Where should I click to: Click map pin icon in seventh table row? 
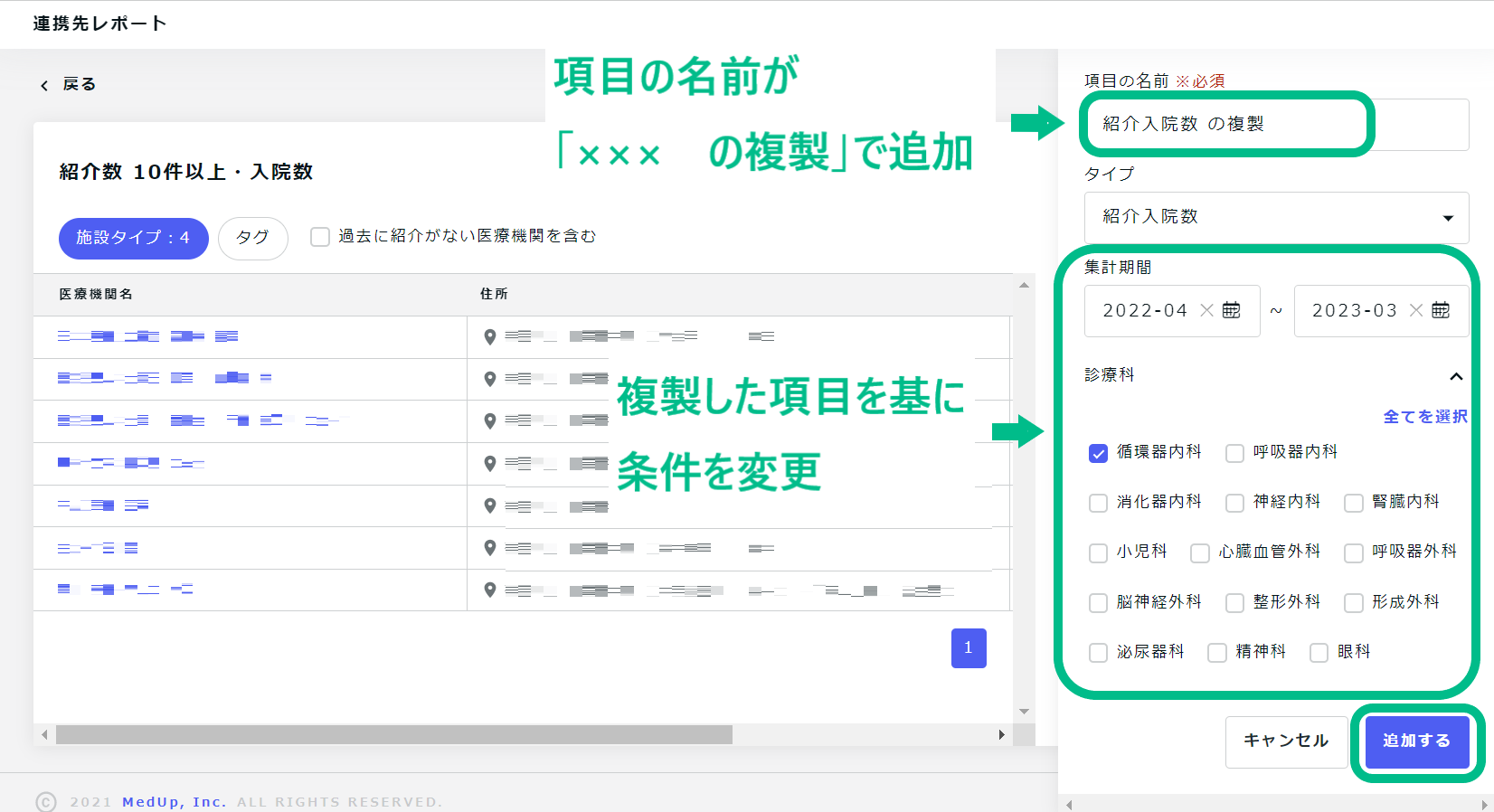[490, 590]
